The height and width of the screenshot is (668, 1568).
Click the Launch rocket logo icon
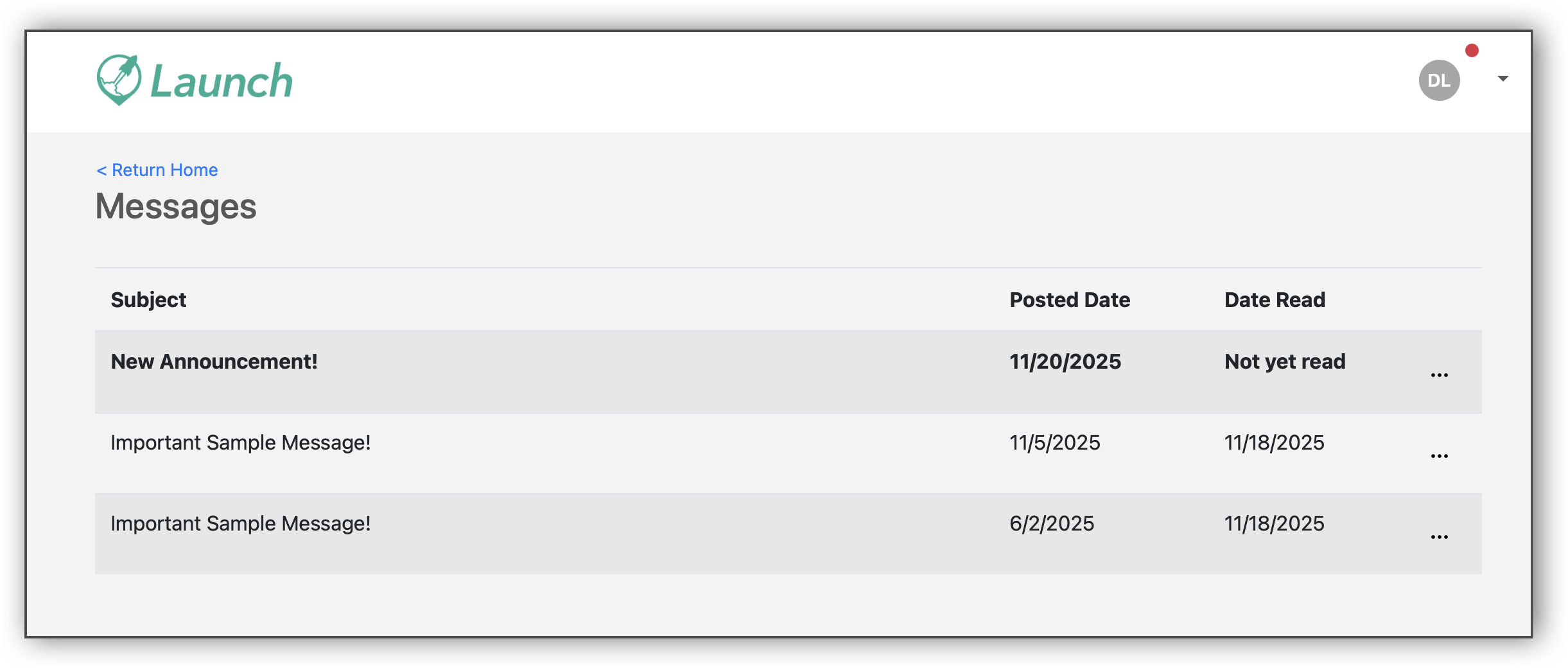[119, 80]
